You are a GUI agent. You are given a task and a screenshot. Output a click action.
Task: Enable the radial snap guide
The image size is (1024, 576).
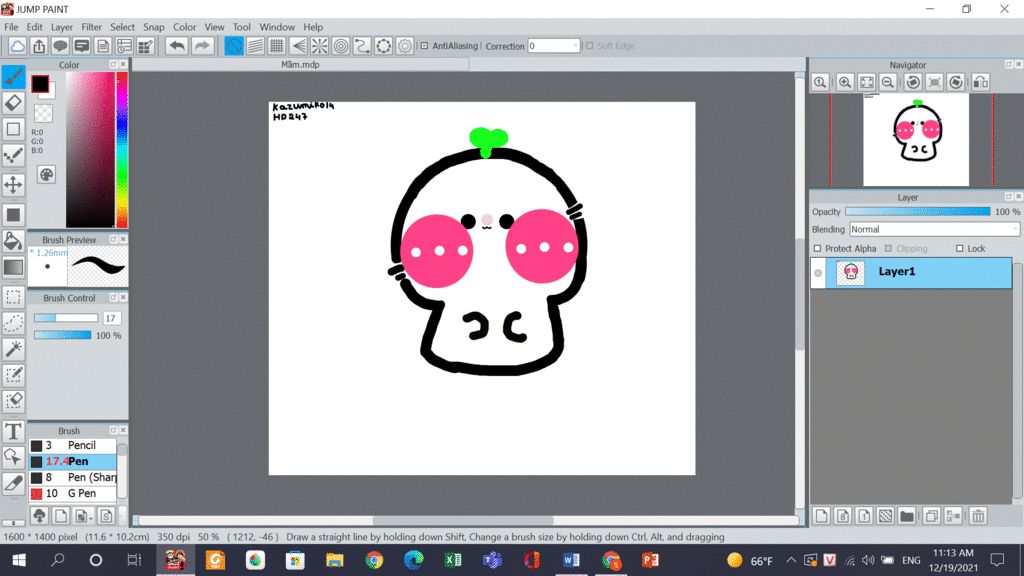tap(319, 46)
